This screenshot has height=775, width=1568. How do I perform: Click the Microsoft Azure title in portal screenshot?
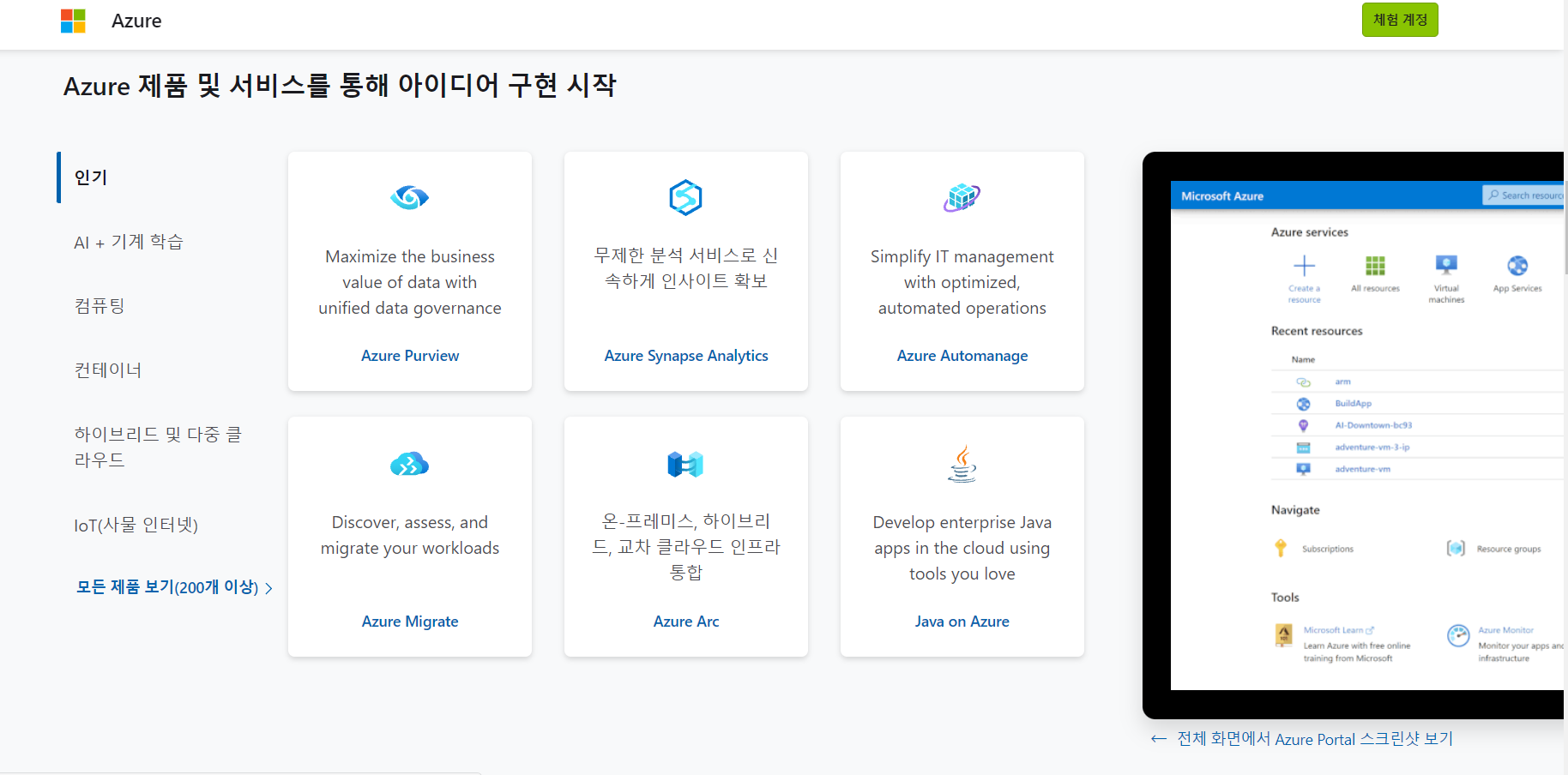point(1222,196)
